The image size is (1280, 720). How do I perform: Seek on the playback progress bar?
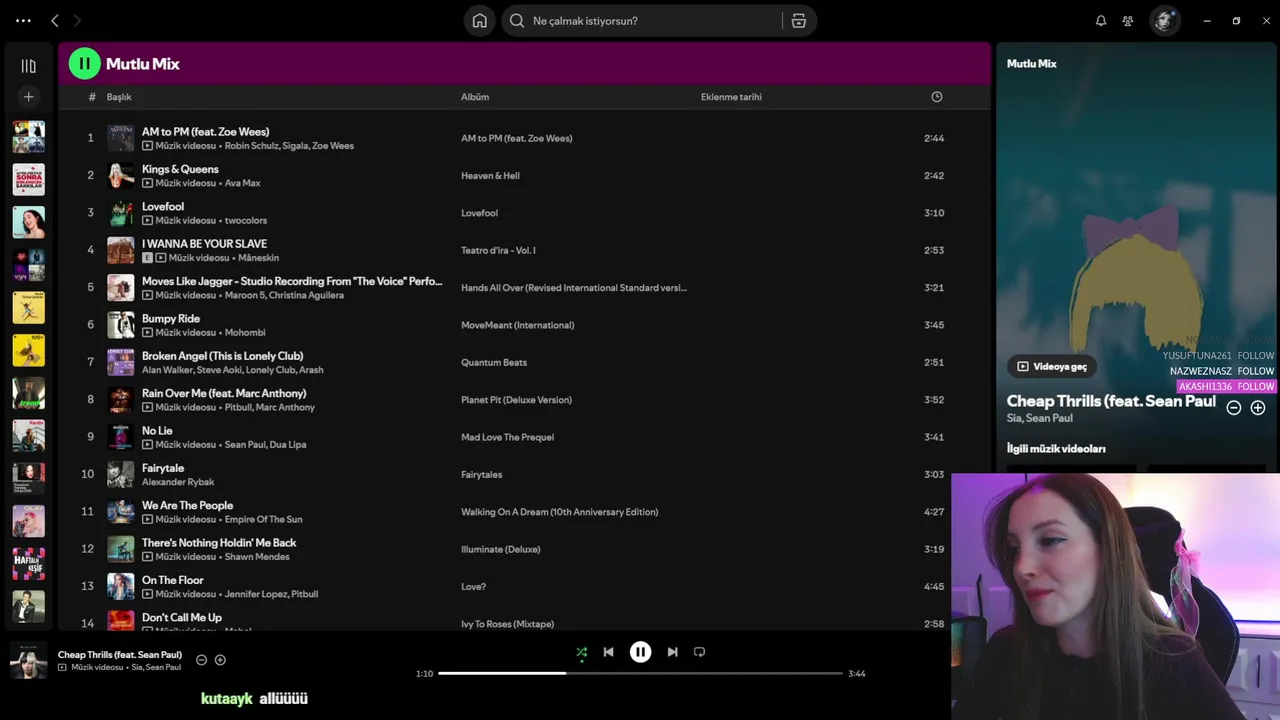[640, 673]
